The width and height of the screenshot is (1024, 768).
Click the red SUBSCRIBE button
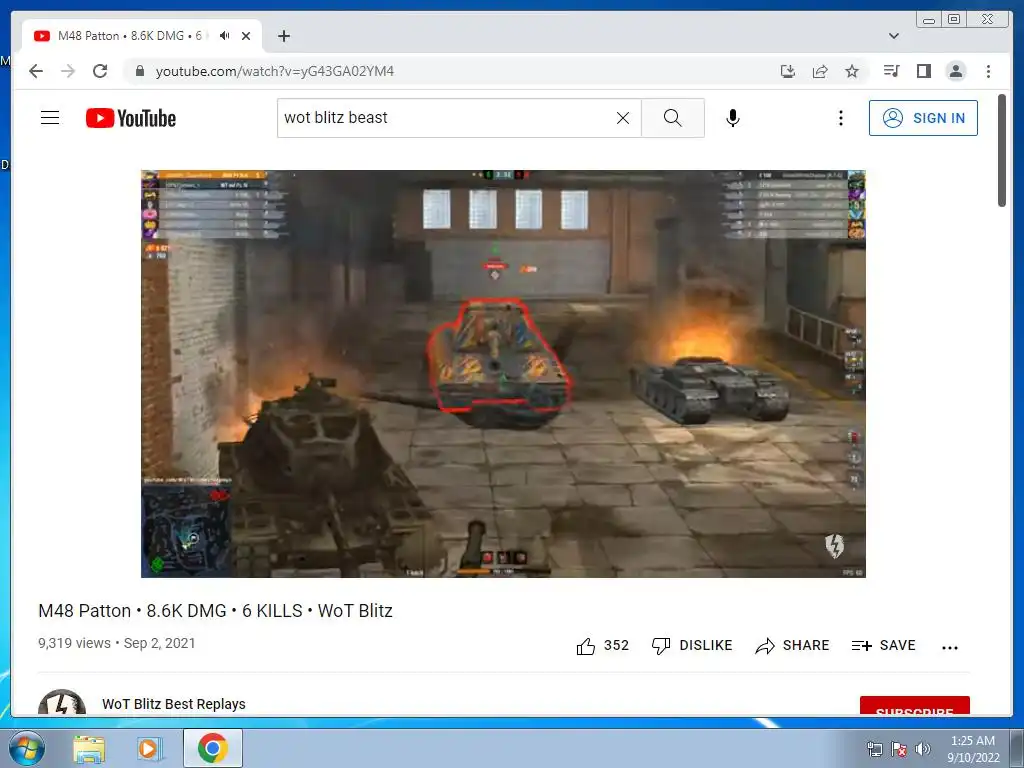point(914,706)
